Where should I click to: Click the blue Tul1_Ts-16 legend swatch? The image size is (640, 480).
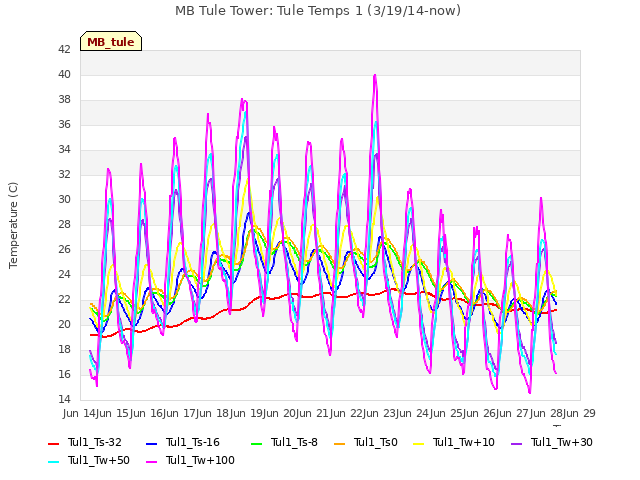[x=151, y=443]
